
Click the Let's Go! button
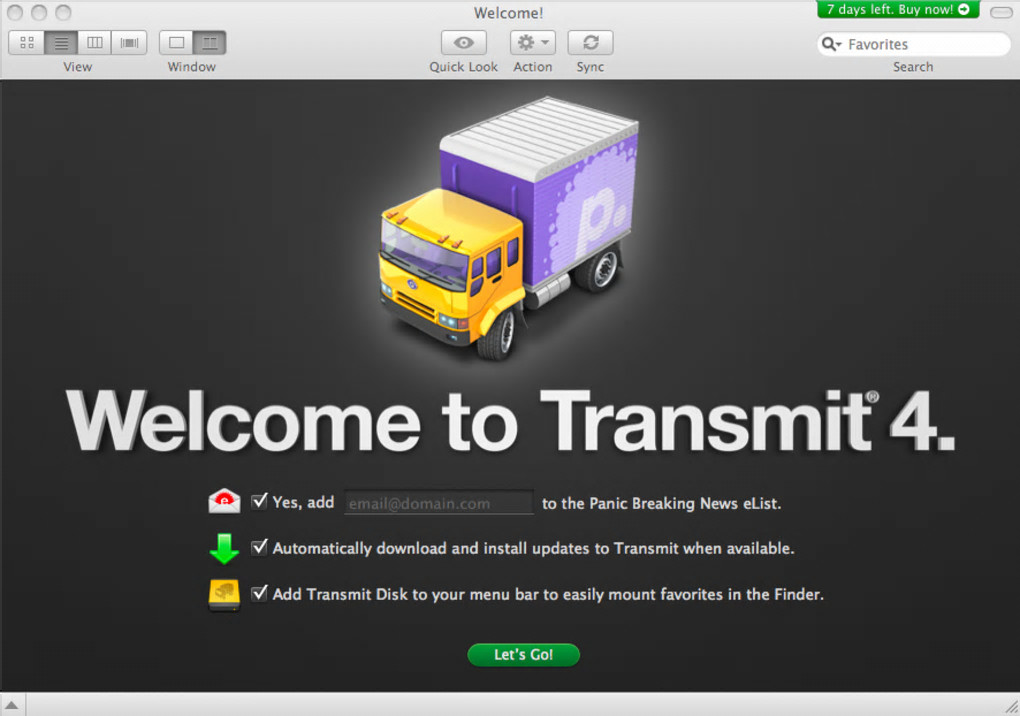pyautogui.click(x=524, y=655)
